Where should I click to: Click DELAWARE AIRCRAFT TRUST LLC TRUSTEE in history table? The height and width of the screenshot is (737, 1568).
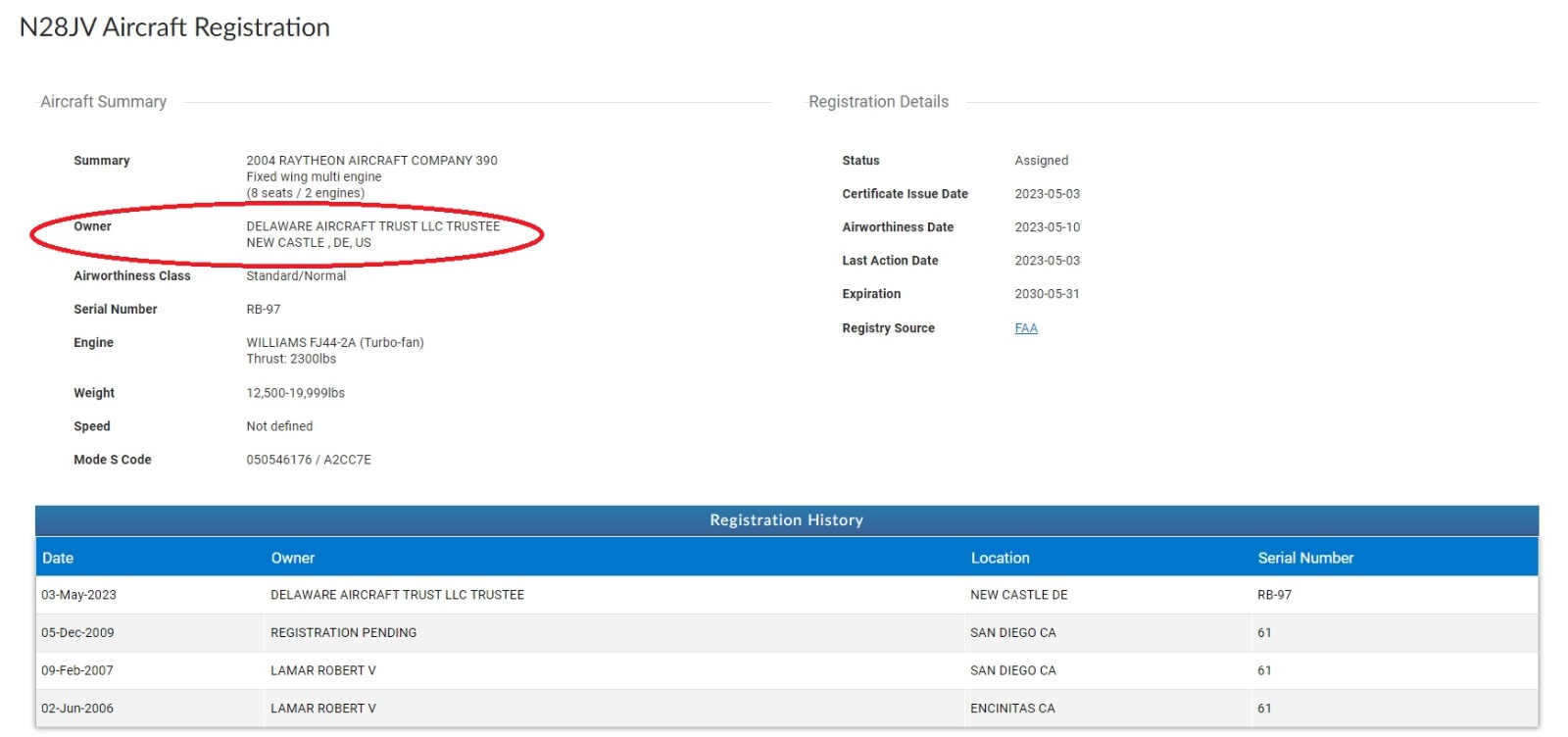click(x=397, y=595)
